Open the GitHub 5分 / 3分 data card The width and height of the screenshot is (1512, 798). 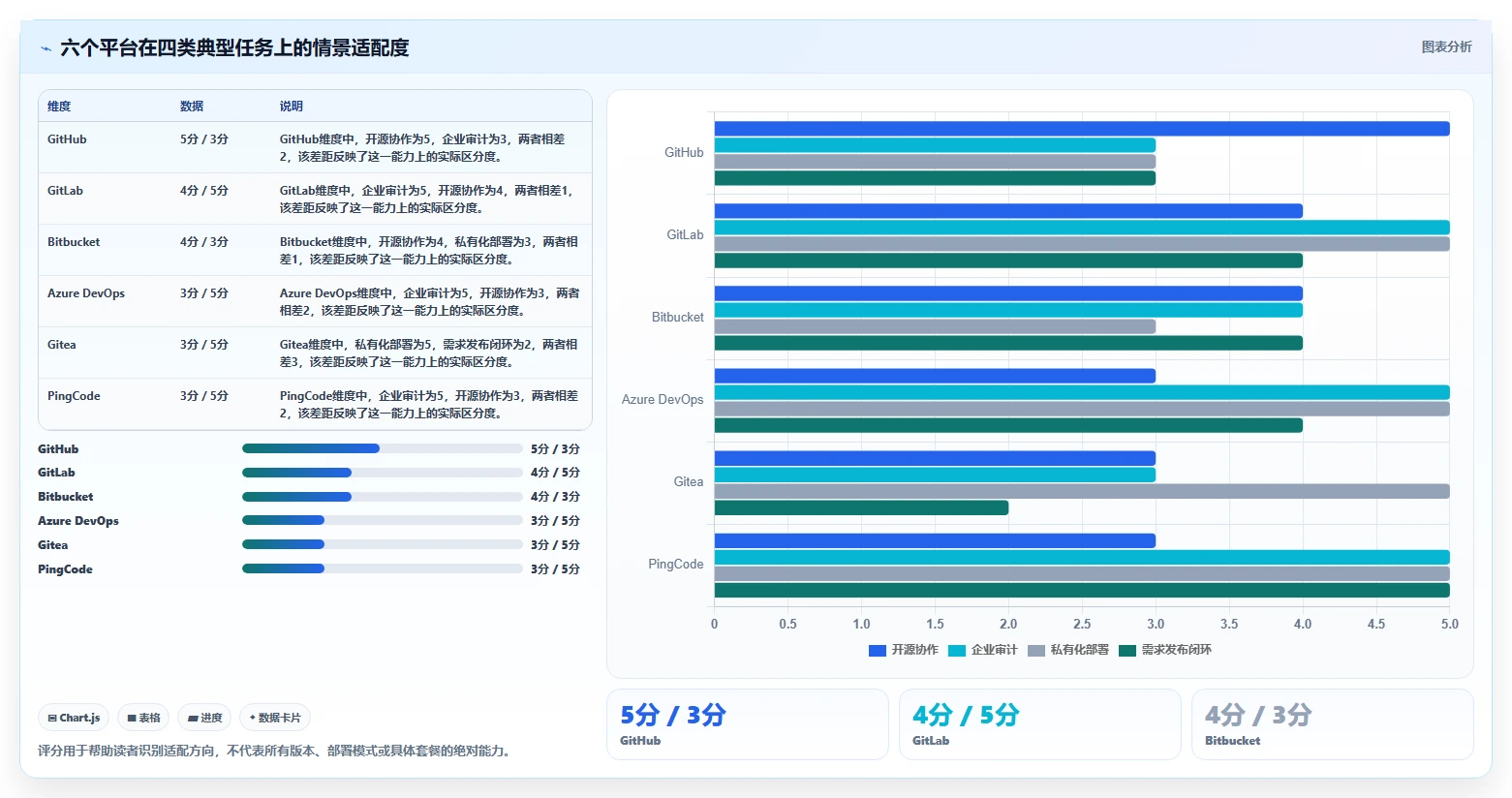pos(747,724)
